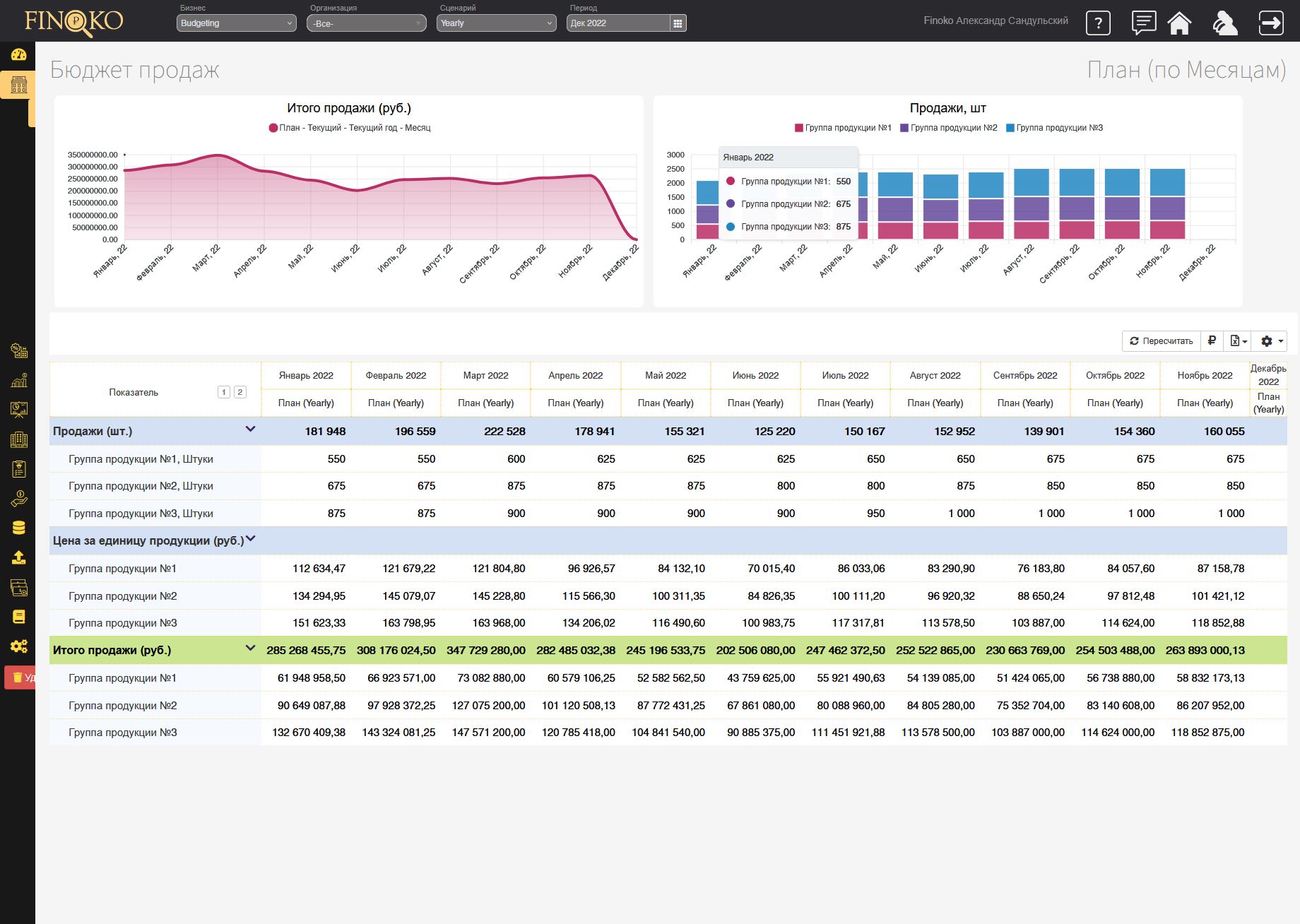The height and width of the screenshot is (924, 1300).
Task: Click the logout arrow icon
Action: tap(1270, 23)
